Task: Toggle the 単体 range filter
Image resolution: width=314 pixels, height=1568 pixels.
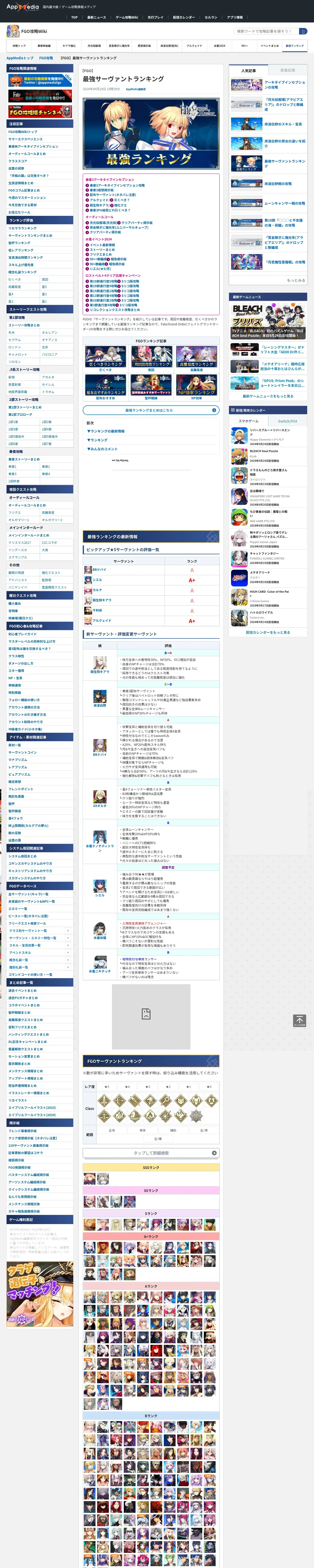Action: 143,1130
